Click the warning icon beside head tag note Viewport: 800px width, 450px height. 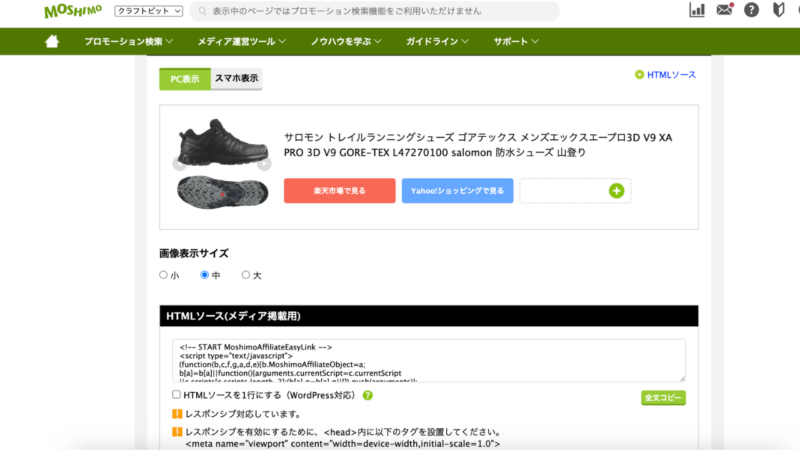pos(177,432)
